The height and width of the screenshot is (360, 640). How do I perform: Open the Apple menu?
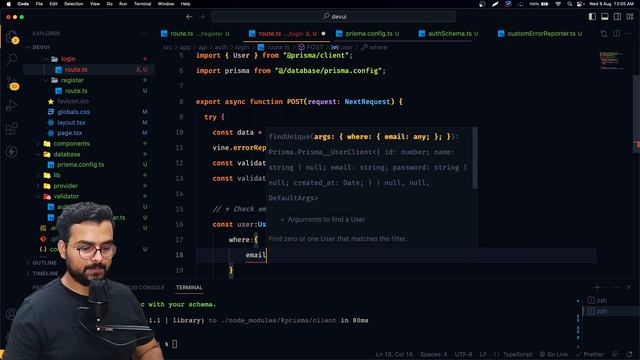tap(9, 4)
